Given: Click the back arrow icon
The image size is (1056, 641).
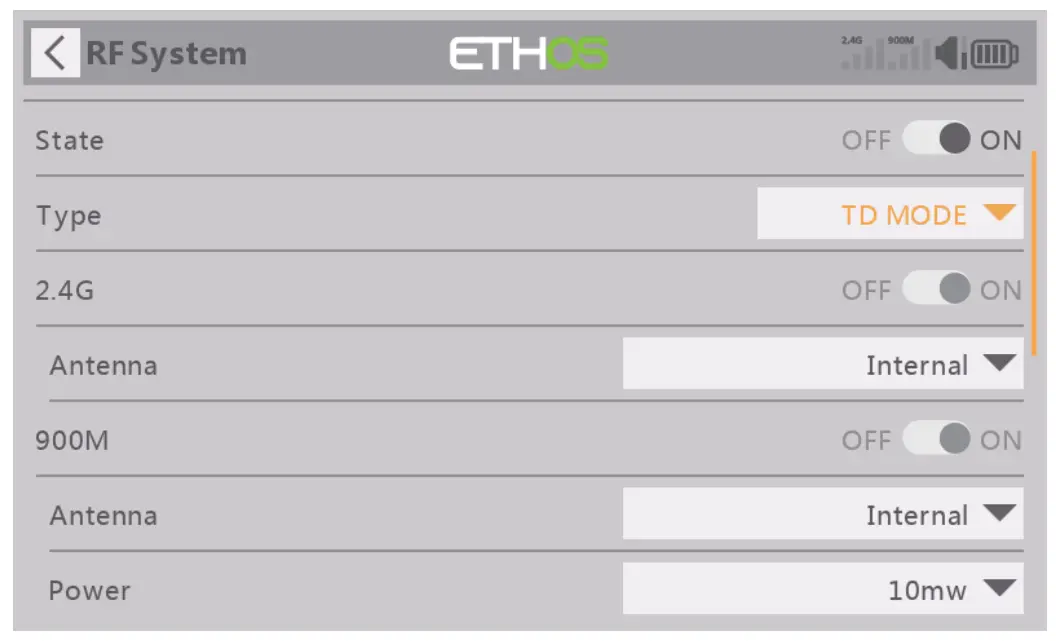Looking at the screenshot, I should (x=55, y=53).
